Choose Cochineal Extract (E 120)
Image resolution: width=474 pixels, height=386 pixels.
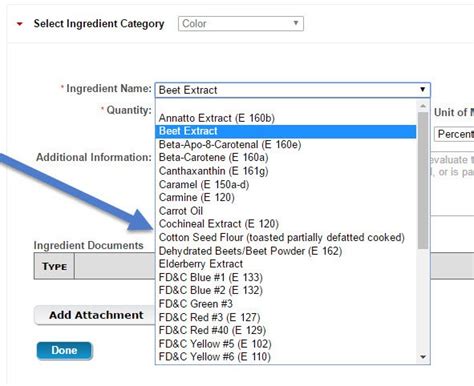286,224
